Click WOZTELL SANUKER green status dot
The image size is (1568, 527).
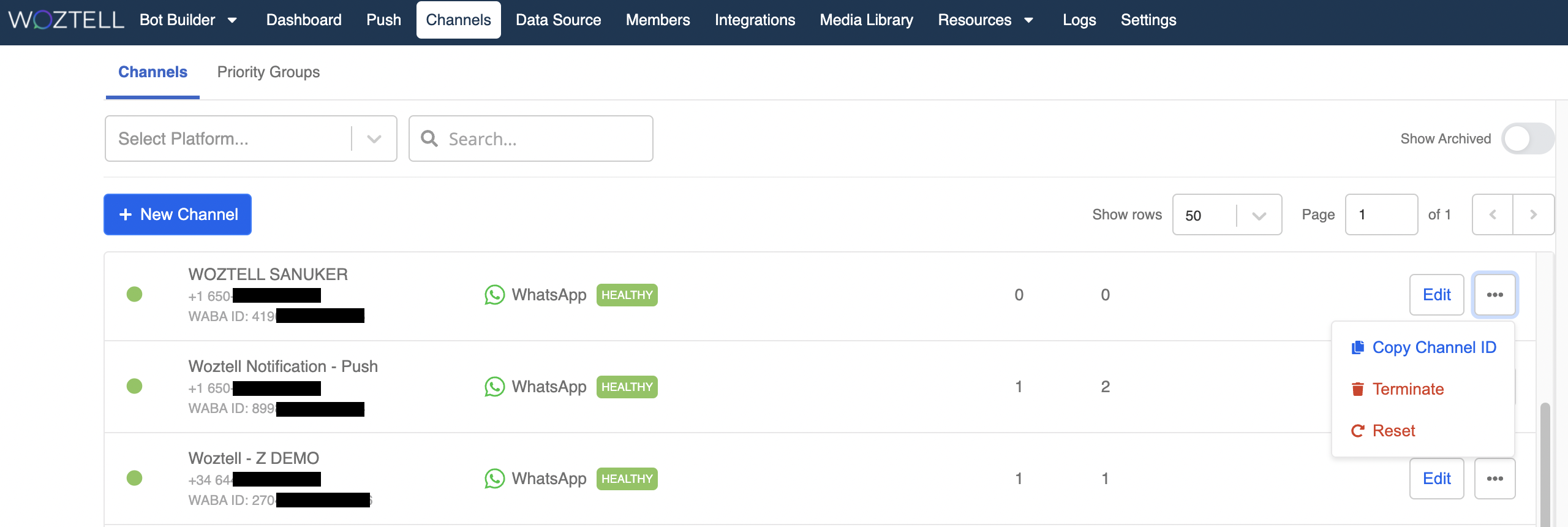[134, 295]
